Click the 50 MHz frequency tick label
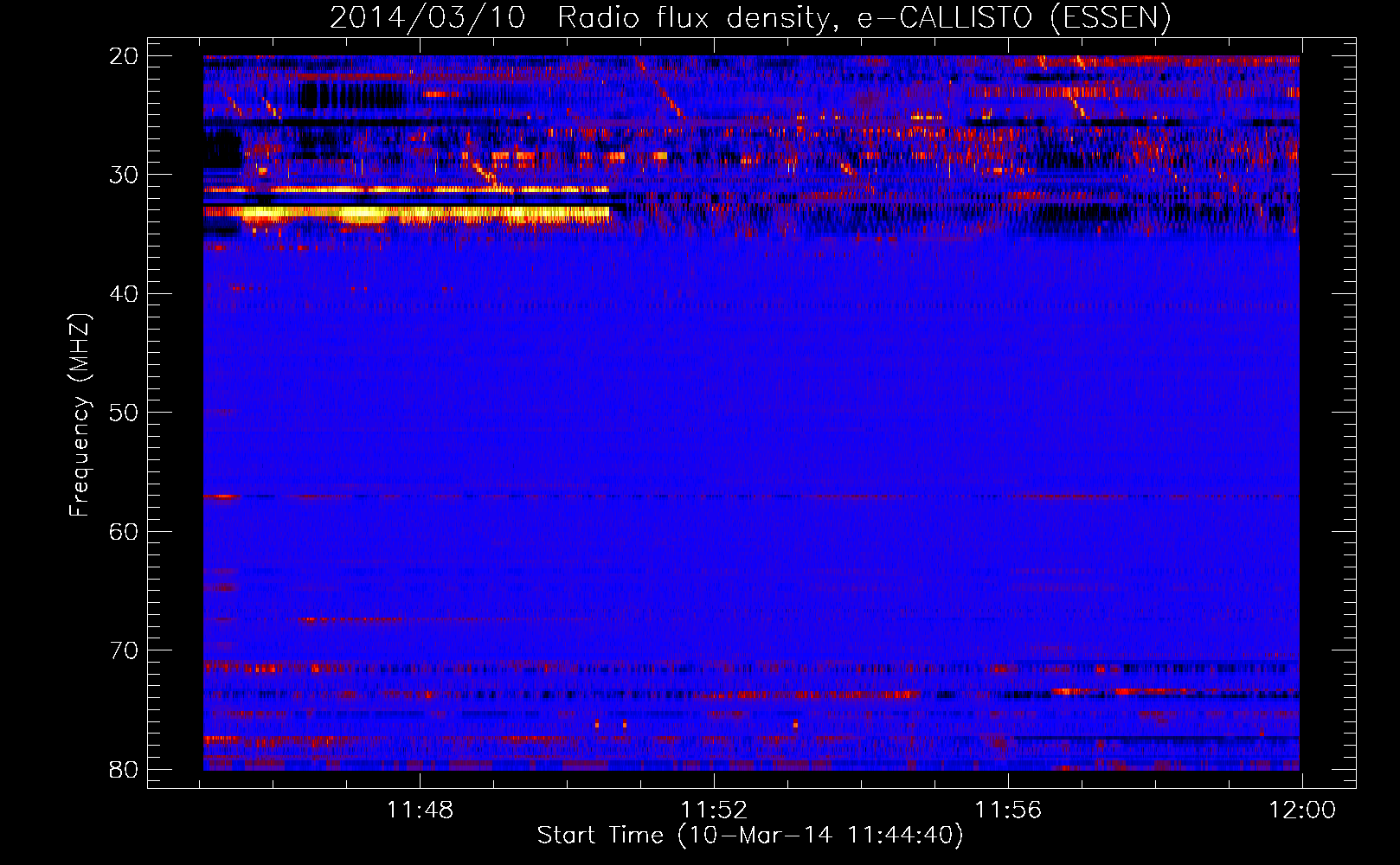The width and height of the screenshot is (1400, 865). [x=124, y=413]
